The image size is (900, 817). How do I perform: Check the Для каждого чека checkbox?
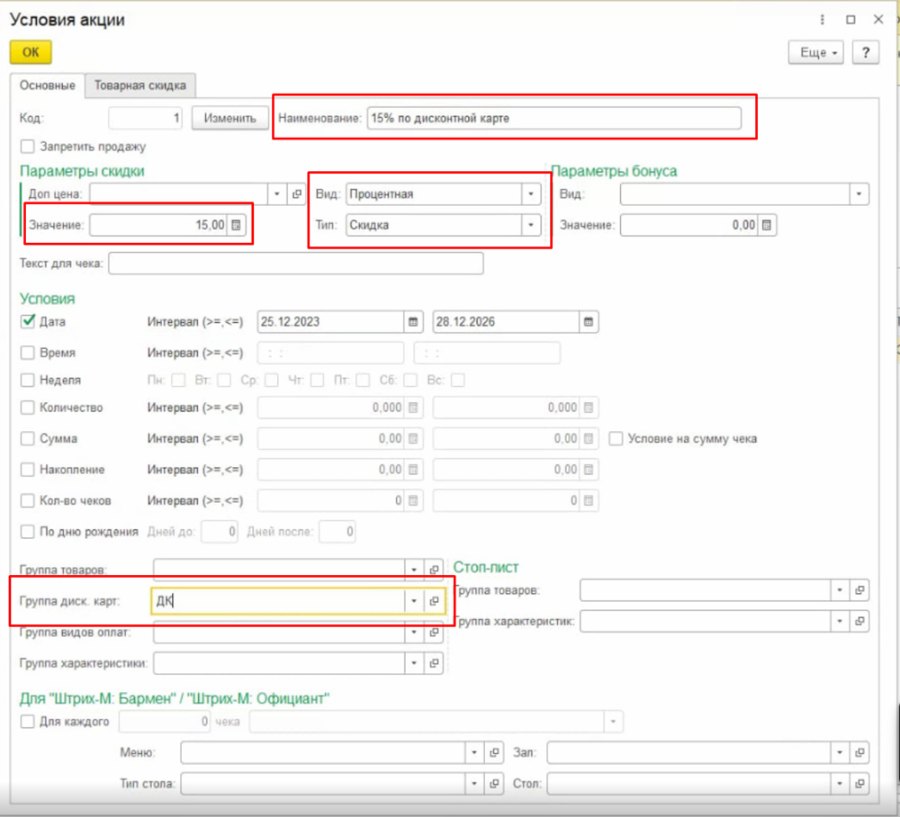click(x=27, y=721)
